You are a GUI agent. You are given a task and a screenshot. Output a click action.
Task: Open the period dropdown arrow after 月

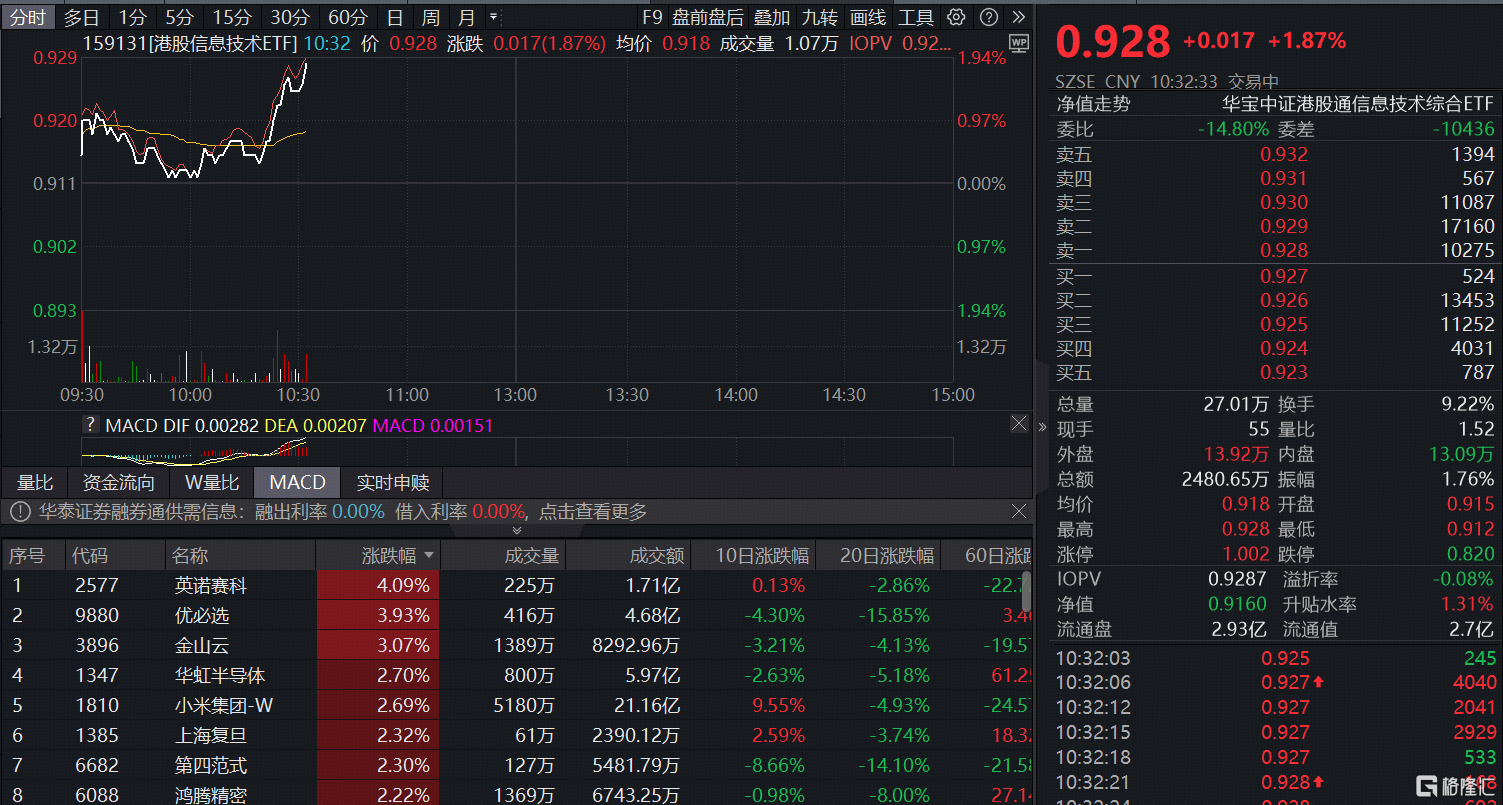coord(493,17)
